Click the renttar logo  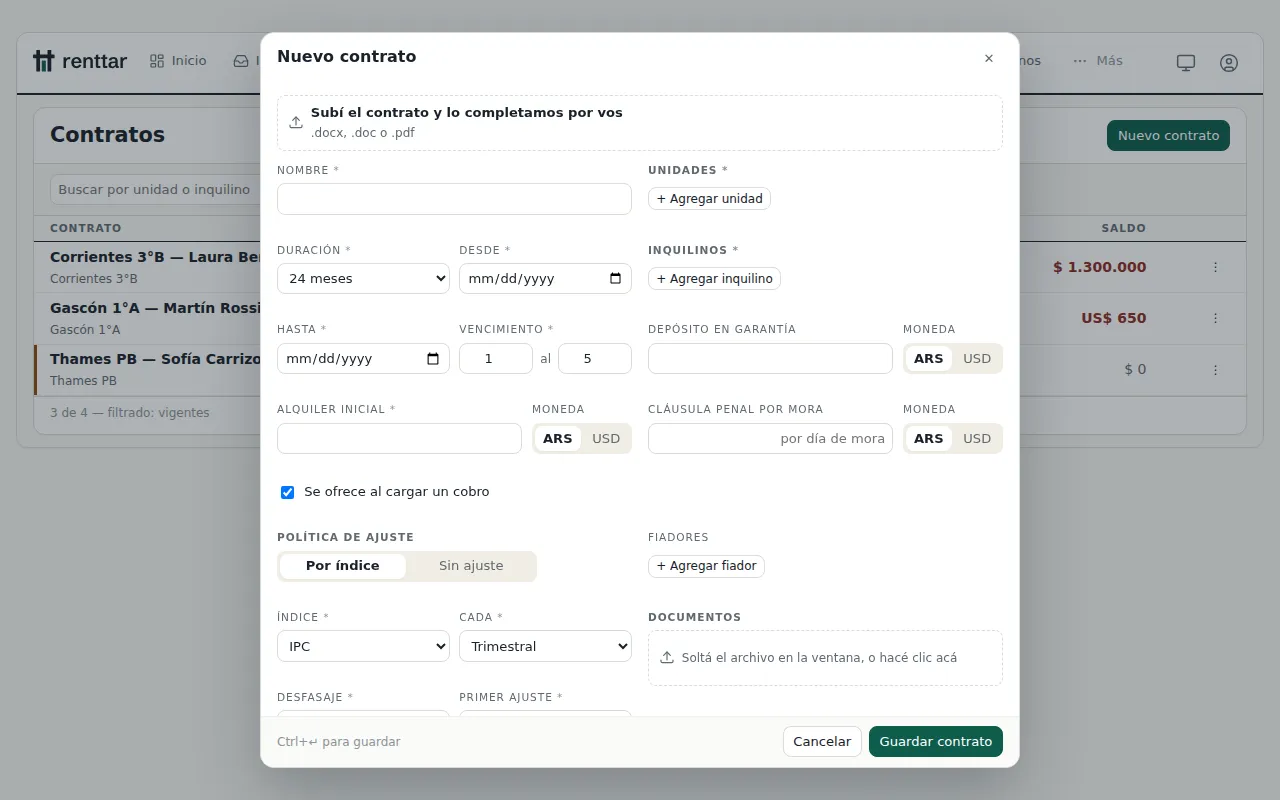[80, 61]
